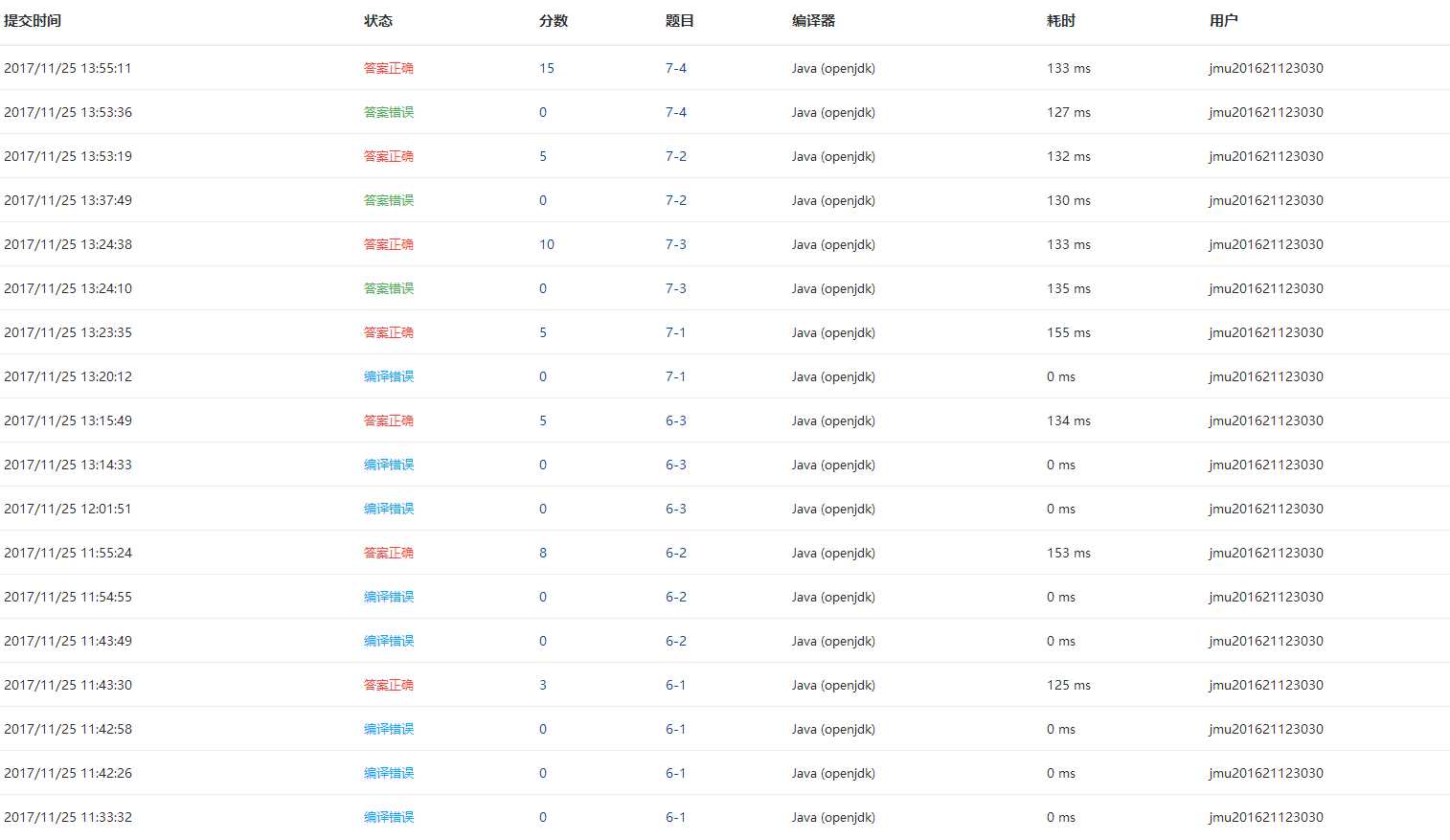Click the score 15 link
Screen dimensions: 1450x840
pos(547,68)
